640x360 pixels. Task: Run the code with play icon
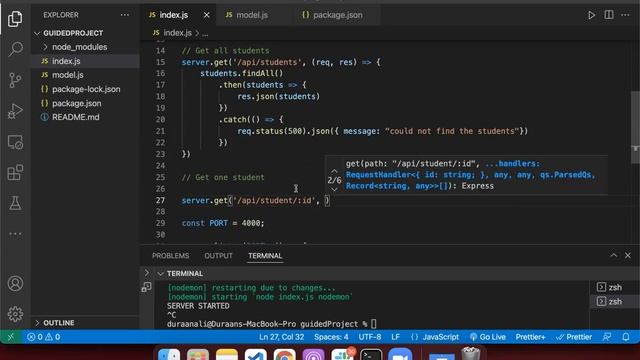591,15
